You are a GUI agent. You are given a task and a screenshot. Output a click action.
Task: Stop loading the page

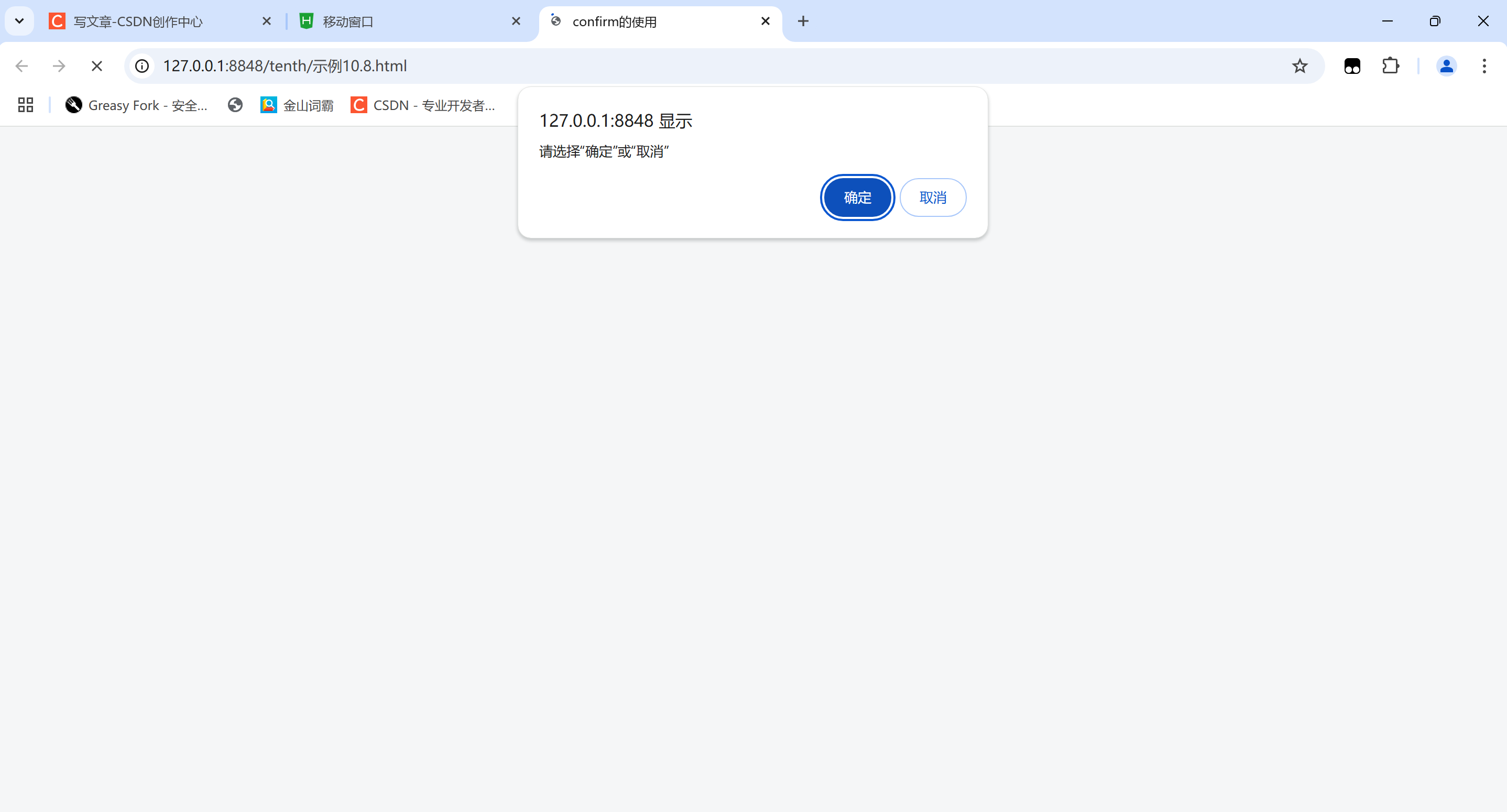(97, 66)
